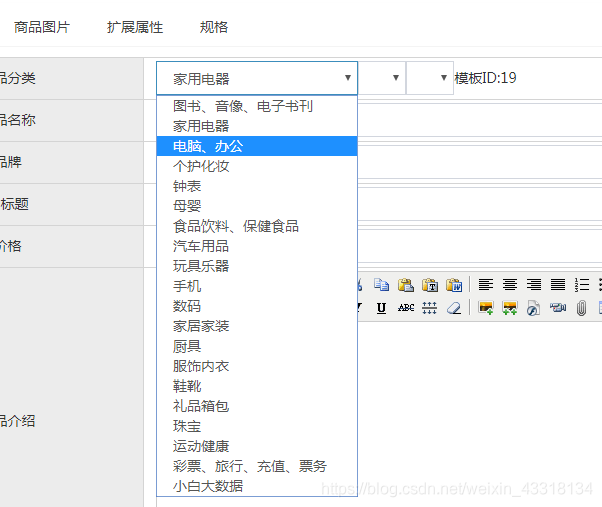Select 彩票、旅行、充值、票务 option

[257, 466]
